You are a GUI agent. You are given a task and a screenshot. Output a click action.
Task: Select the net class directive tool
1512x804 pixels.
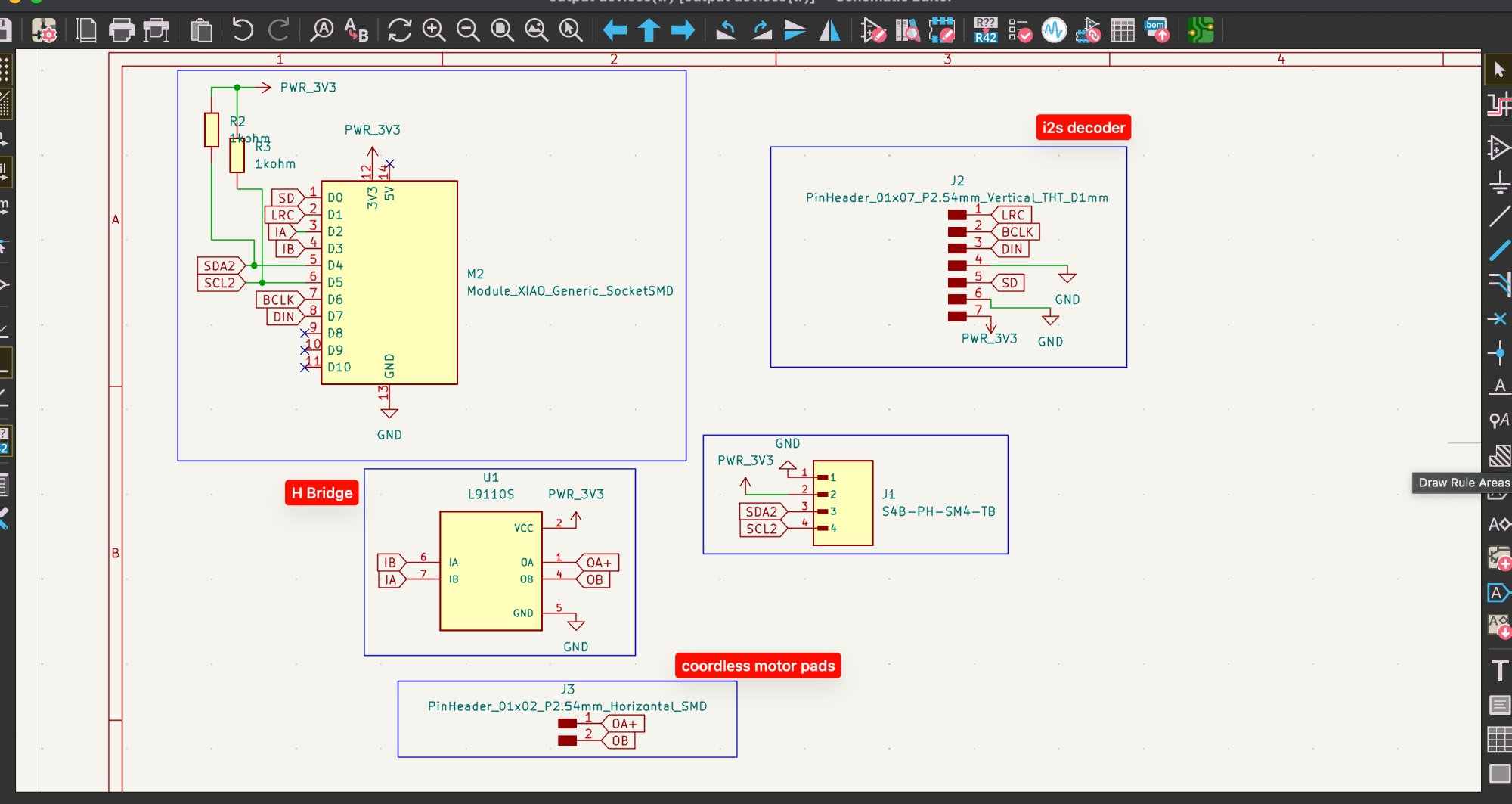click(x=1498, y=421)
